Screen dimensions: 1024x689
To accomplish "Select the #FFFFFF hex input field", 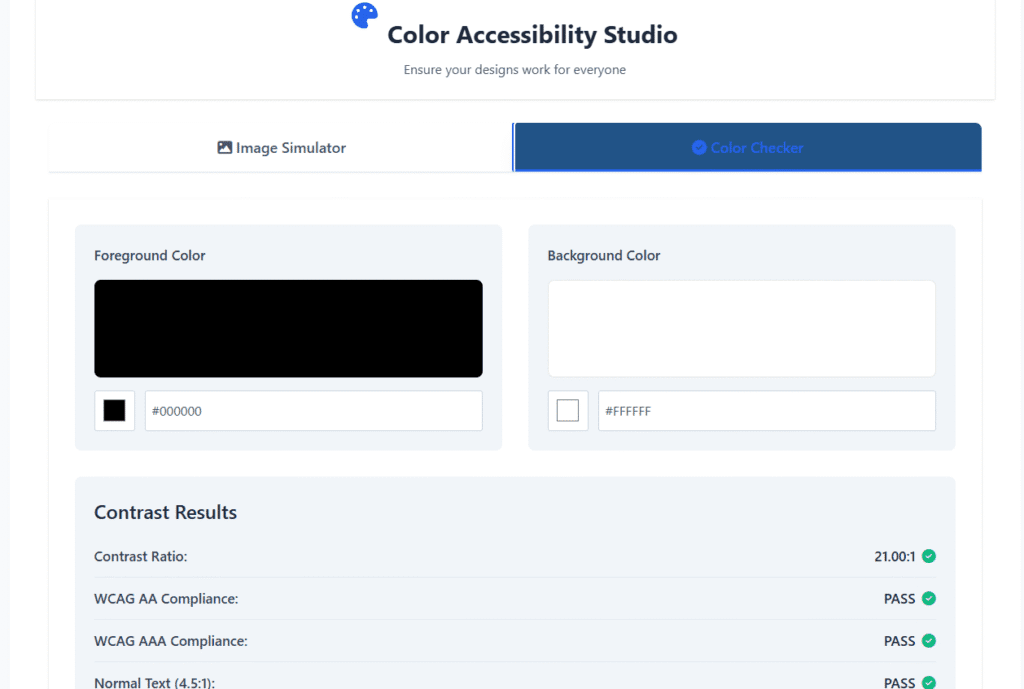I will tap(766, 410).
